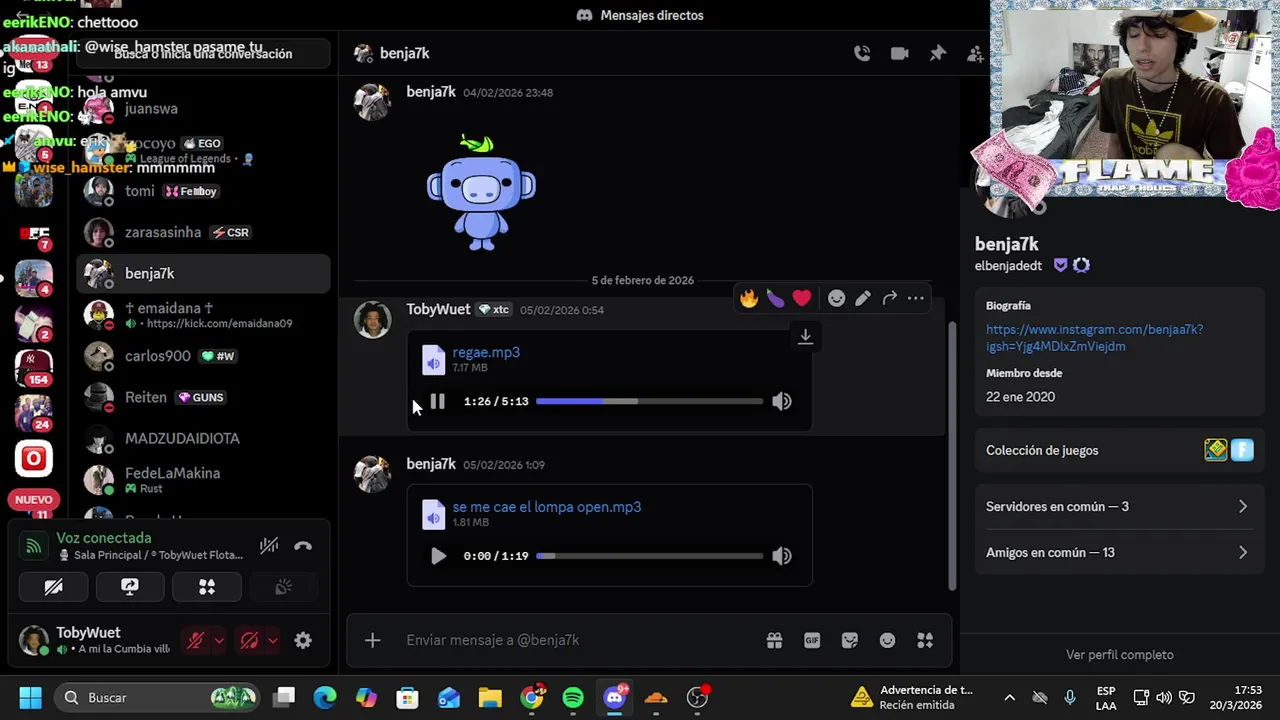Open pinned messages in benja7k chat
The image size is (1280, 720).
[937, 54]
